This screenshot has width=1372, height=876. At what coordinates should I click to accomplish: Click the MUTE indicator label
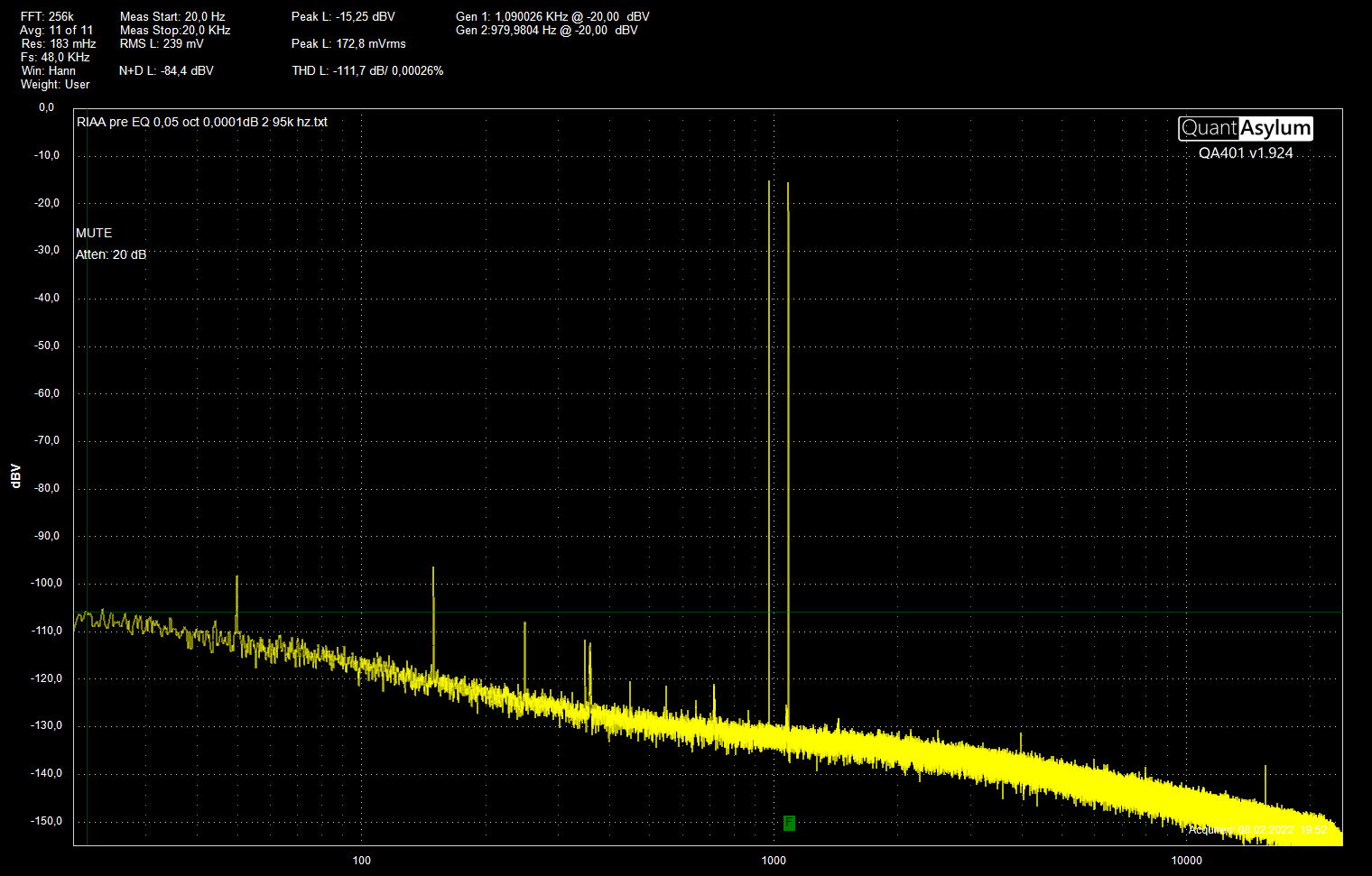[94, 233]
